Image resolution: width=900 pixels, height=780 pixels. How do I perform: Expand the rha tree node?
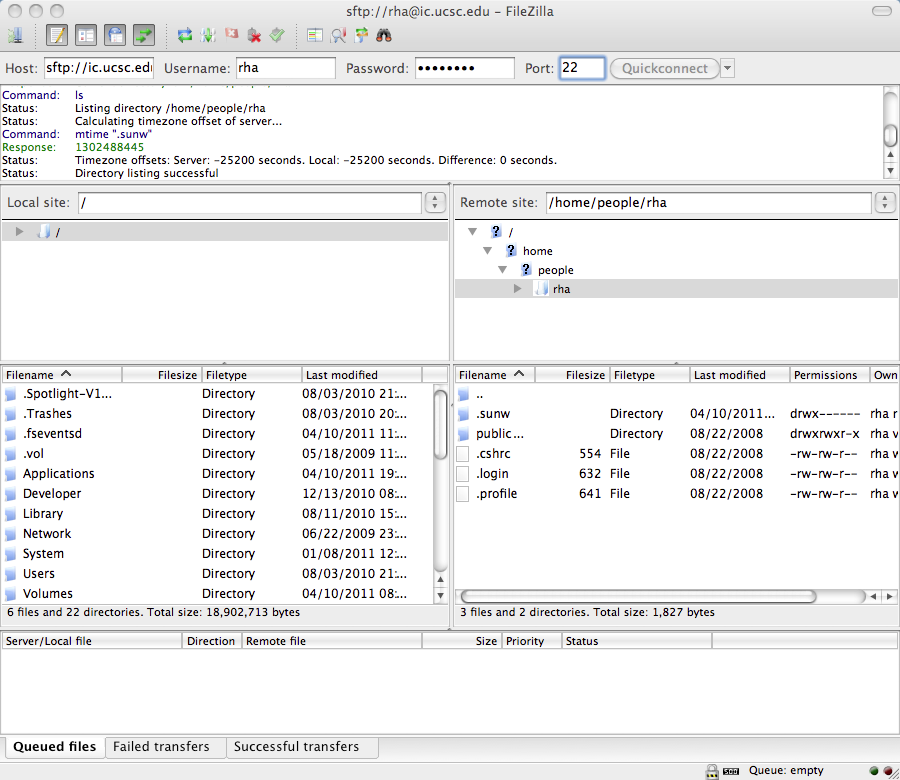click(518, 289)
